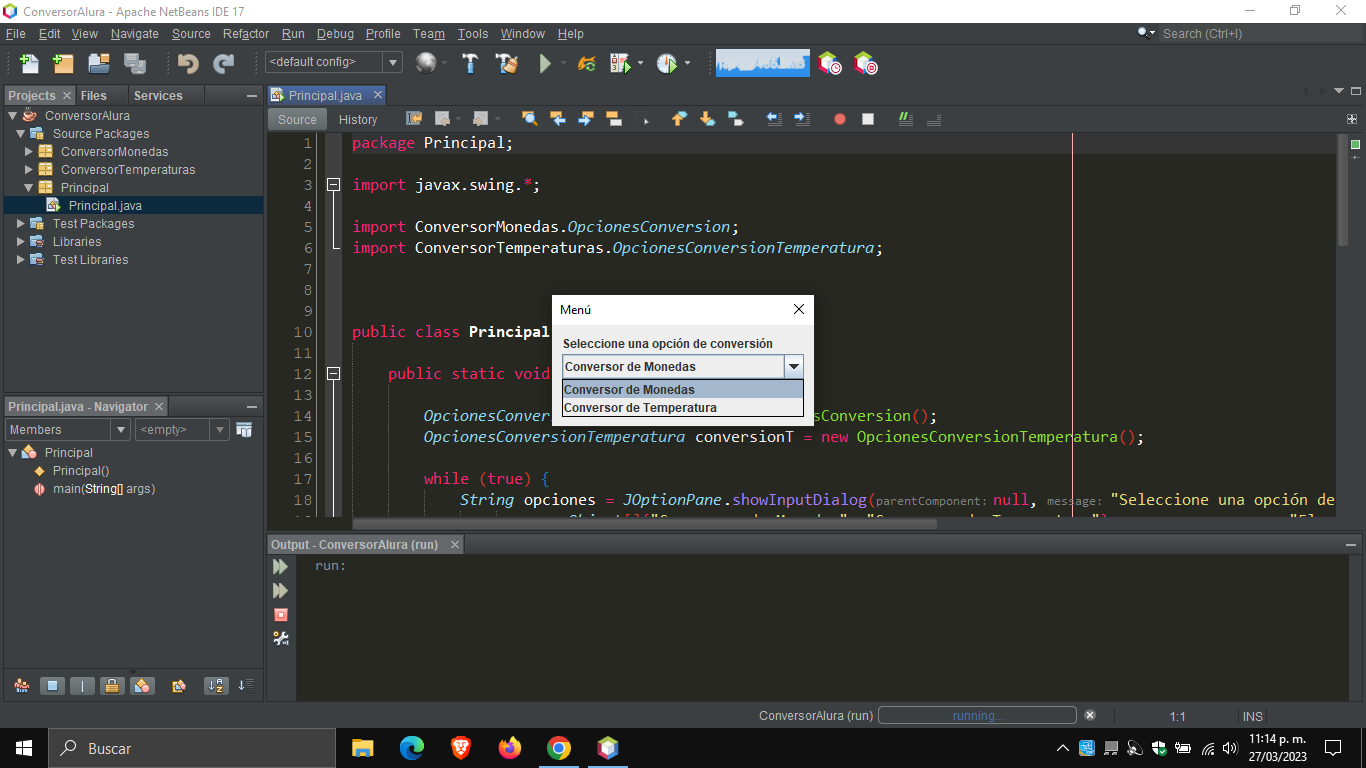Viewport: 1366px width, 768px height.
Task: Click the New File toolbar icon
Action: pyautogui.click(x=29, y=63)
